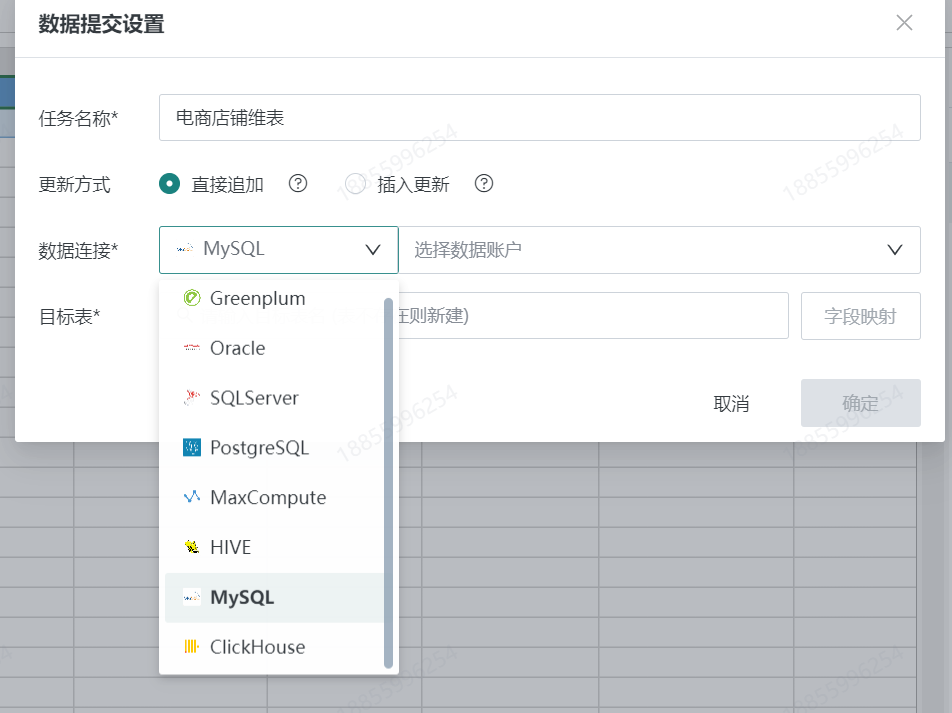Choose highlighted MySQL list entry

coord(274,598)
